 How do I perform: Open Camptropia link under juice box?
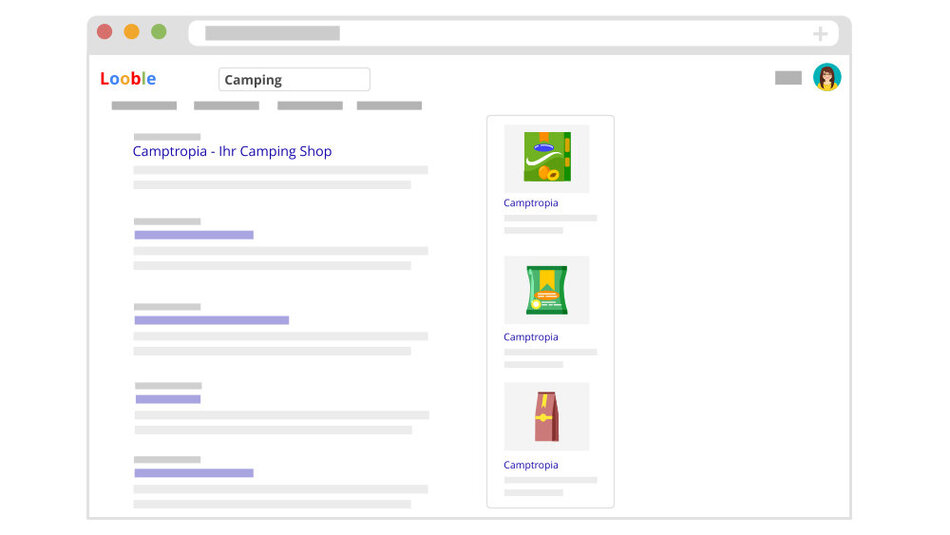coord(531,203)
